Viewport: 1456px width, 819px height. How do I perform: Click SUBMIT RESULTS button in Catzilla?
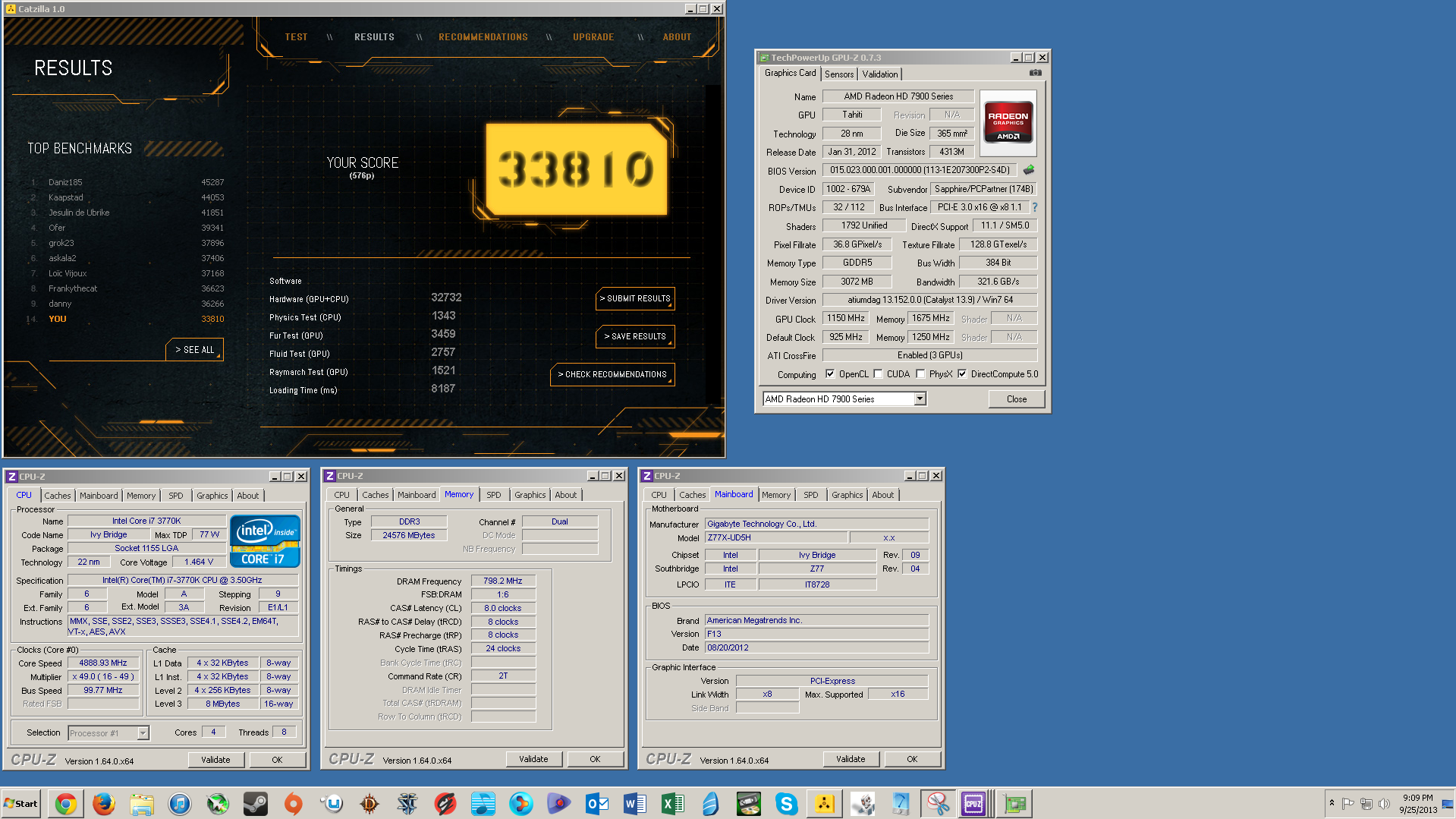click(635, 299)
